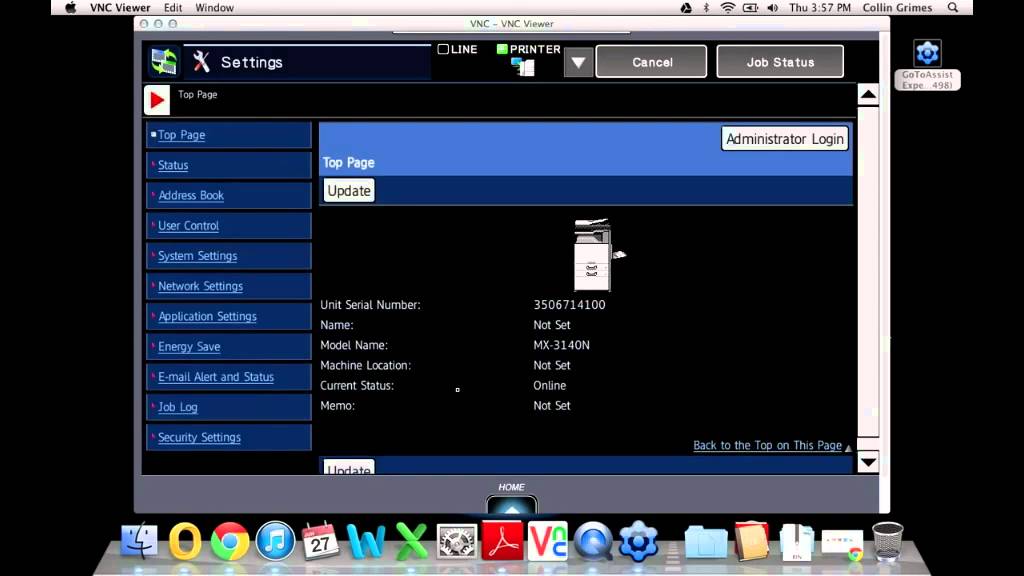Image resolution: width=1024 pixels, height=576 pixels.
Task: Click the Google Drive menu bar icon
Action: [686, 8]
